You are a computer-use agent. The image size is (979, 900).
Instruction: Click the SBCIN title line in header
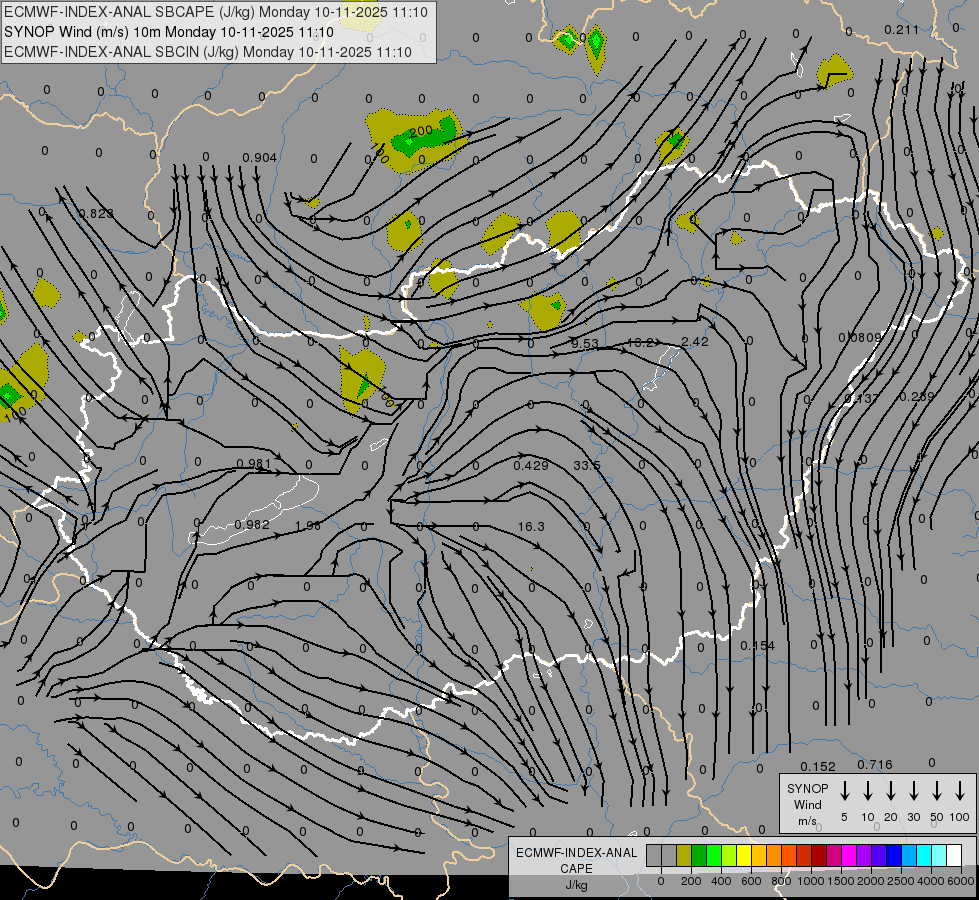click(x=208, y=52)
